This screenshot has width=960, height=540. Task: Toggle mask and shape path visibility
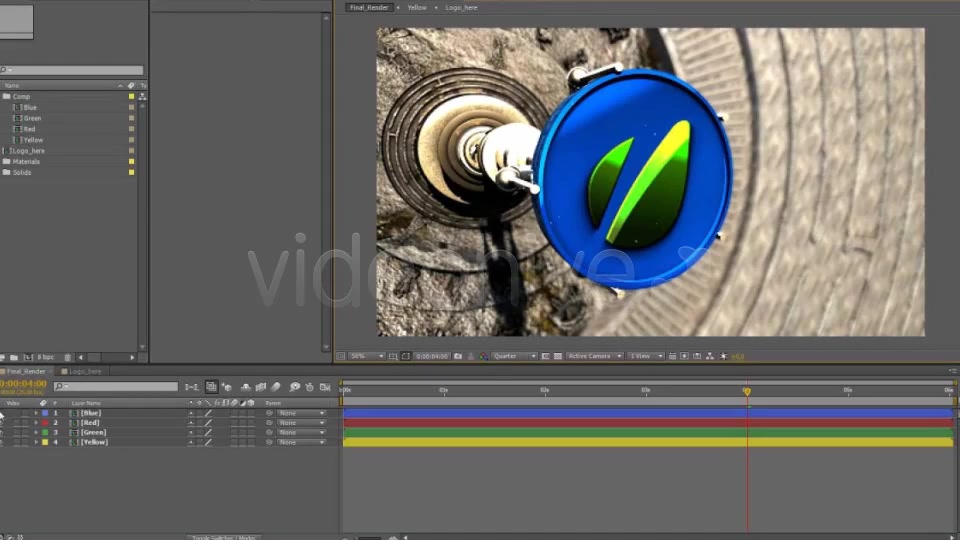pos(406,356)
